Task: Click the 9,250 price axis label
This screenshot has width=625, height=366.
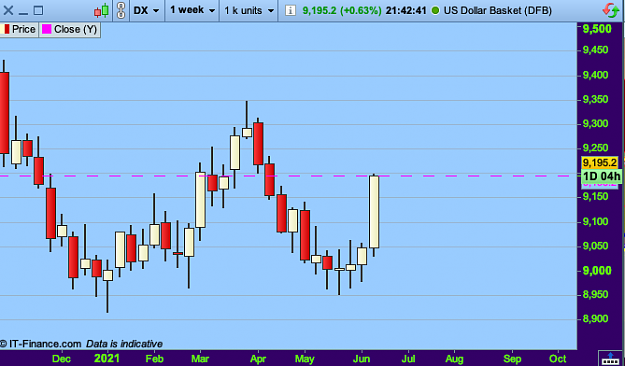Action: click(596, 148)
